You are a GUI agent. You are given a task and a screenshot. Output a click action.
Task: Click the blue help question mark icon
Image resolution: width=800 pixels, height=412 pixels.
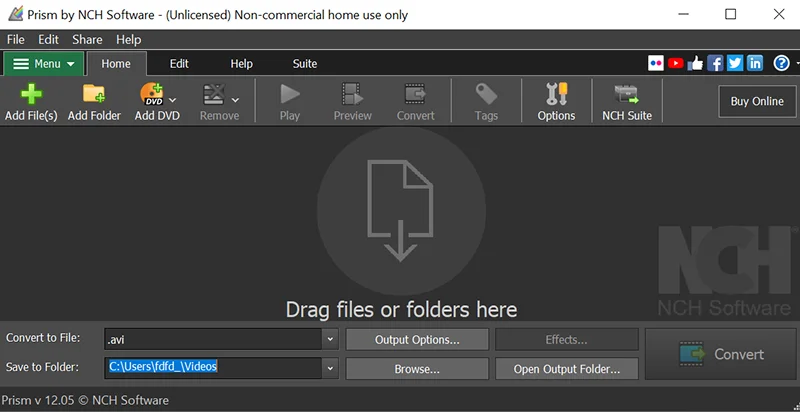(x=781, y=63)
